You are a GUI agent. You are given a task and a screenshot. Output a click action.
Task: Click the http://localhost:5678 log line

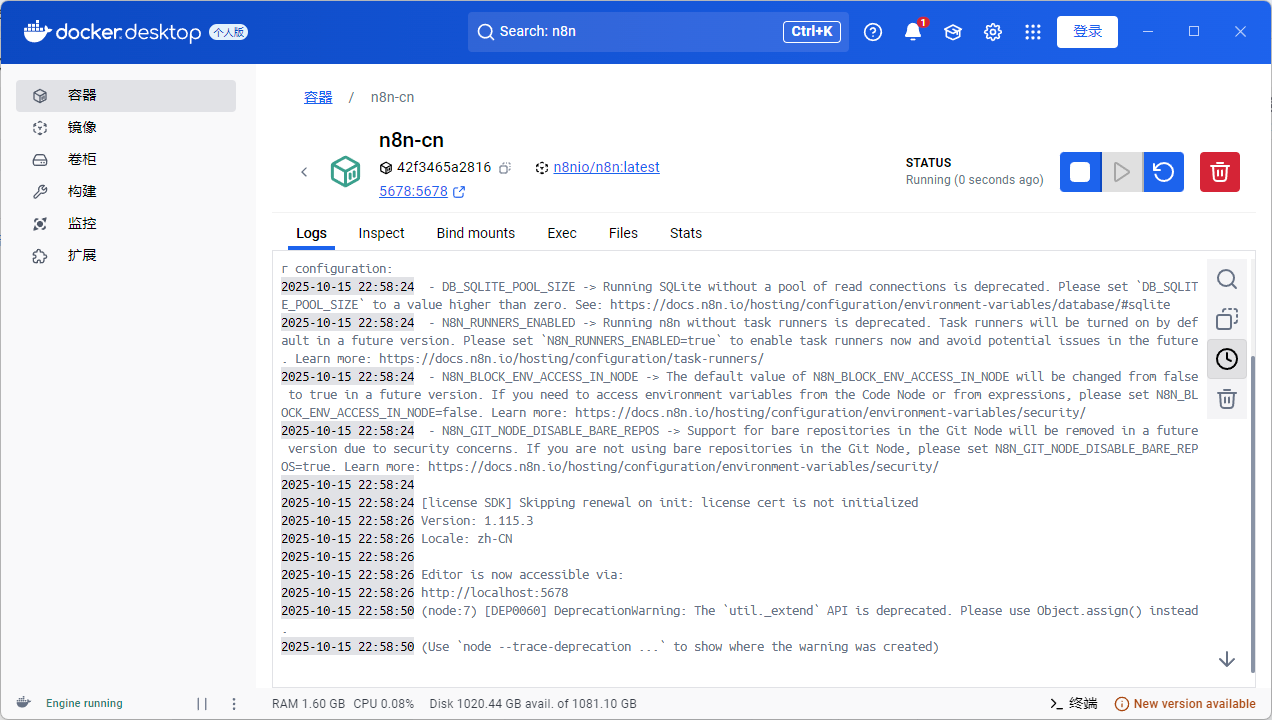click(494, 593)
